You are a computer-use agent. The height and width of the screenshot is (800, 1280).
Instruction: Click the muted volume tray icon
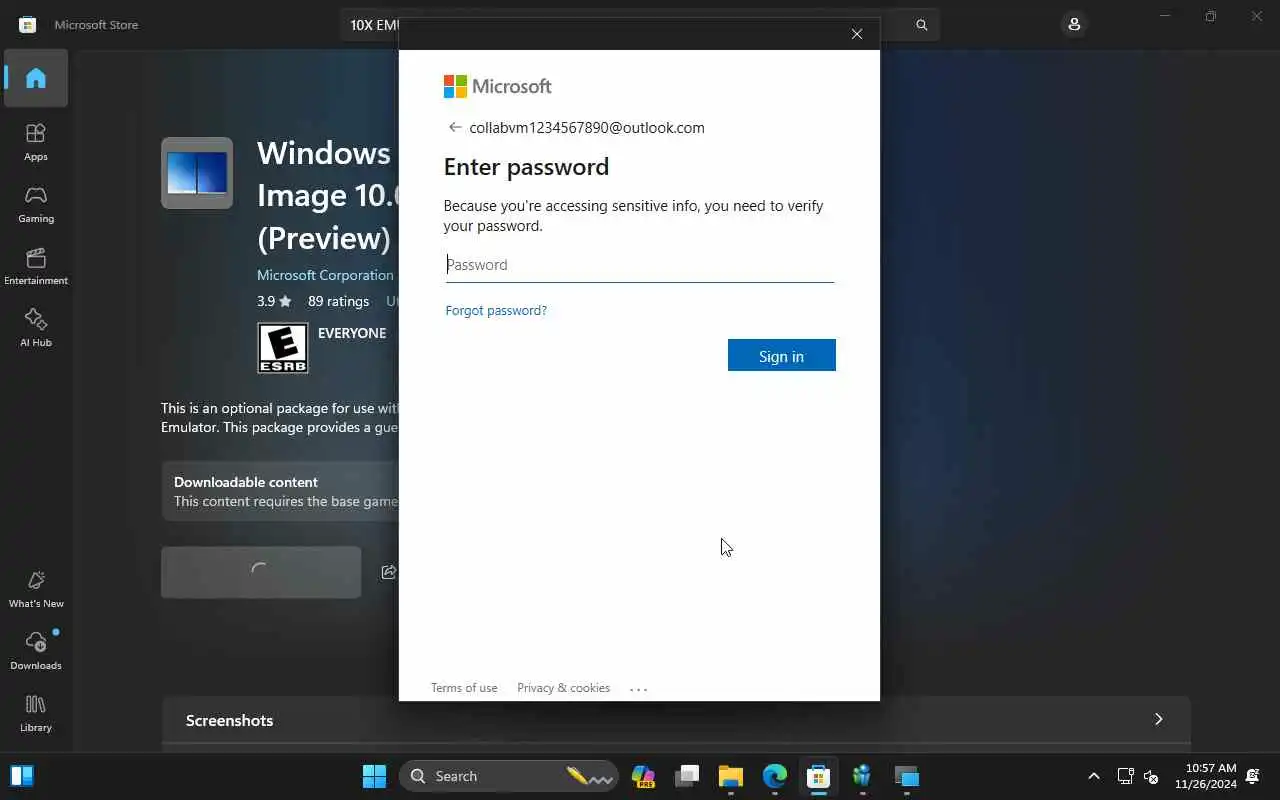click(1151, 776)
